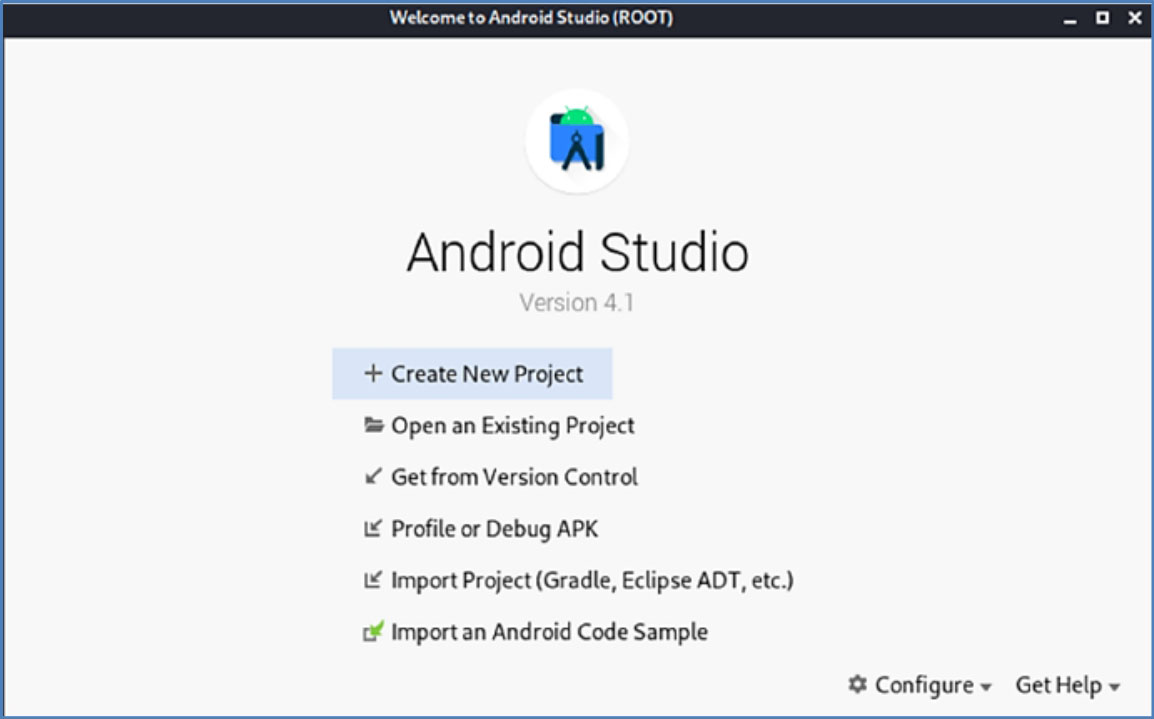Expand the Get Help dropdown

pos(1068,685)
